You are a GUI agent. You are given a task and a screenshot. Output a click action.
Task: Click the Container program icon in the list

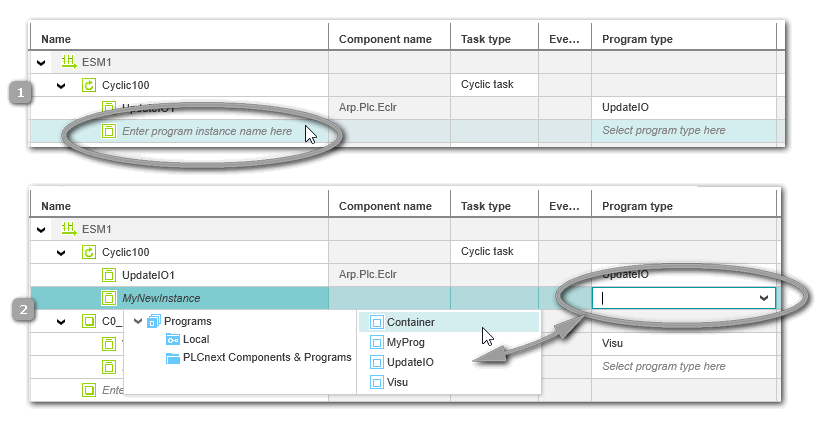(376, 322)
